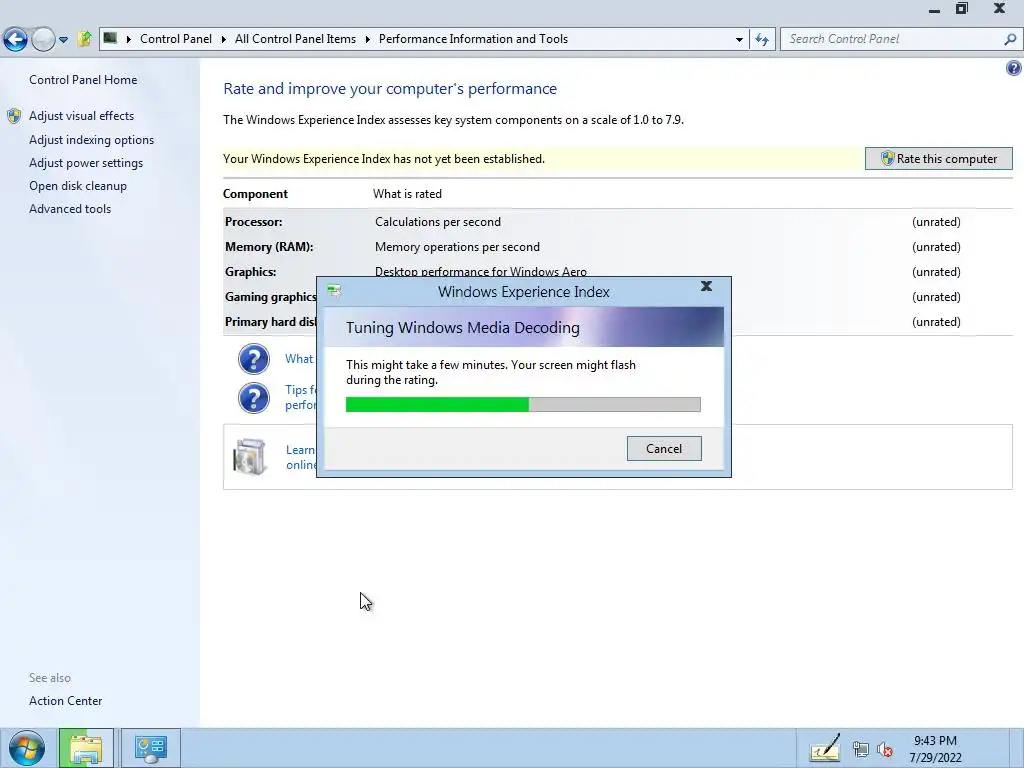
Task: Click the Graphics: component label
Action: (251, 272)
